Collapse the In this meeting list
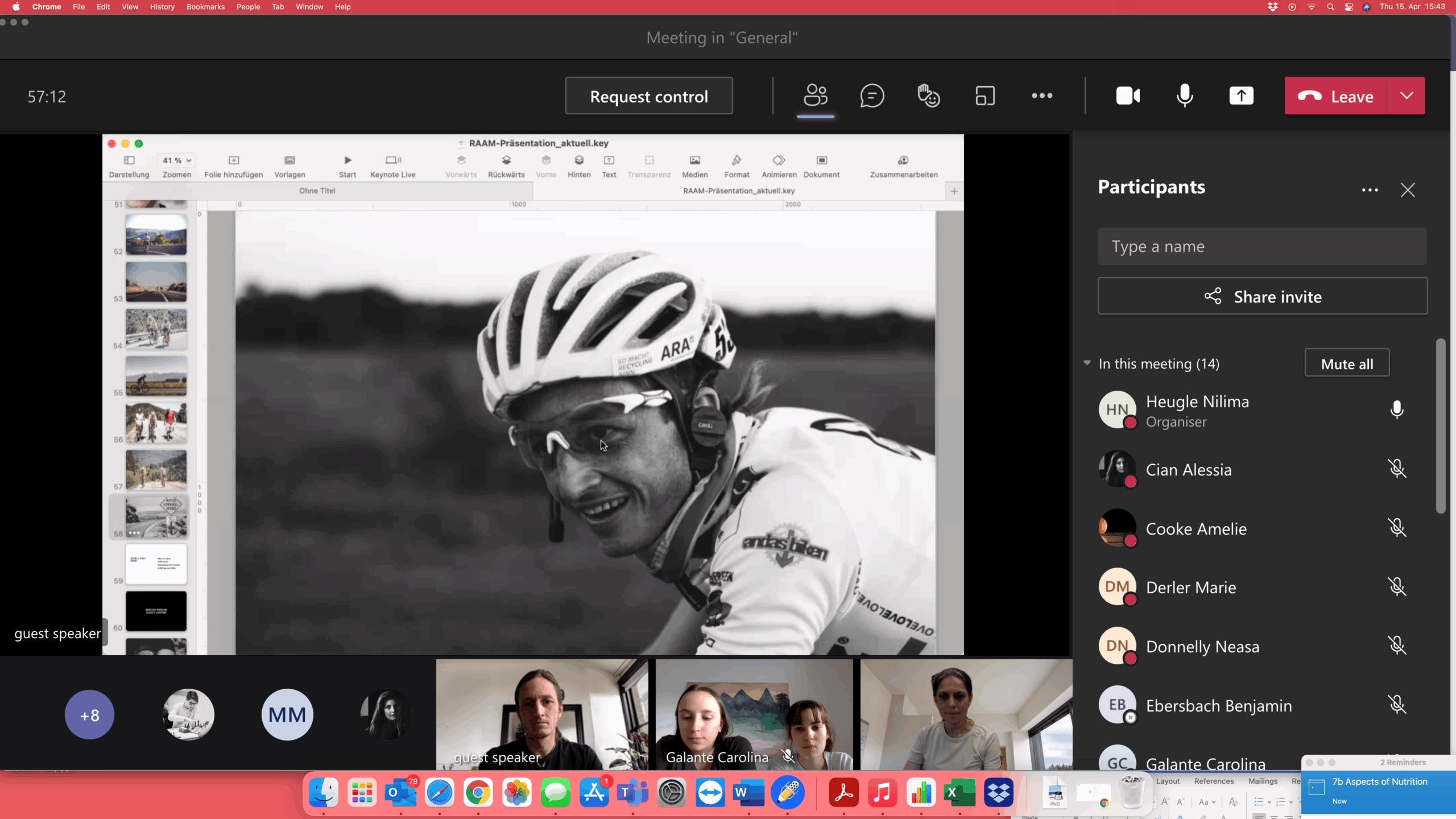The image size is (1456, 819). click(1087, 363)
